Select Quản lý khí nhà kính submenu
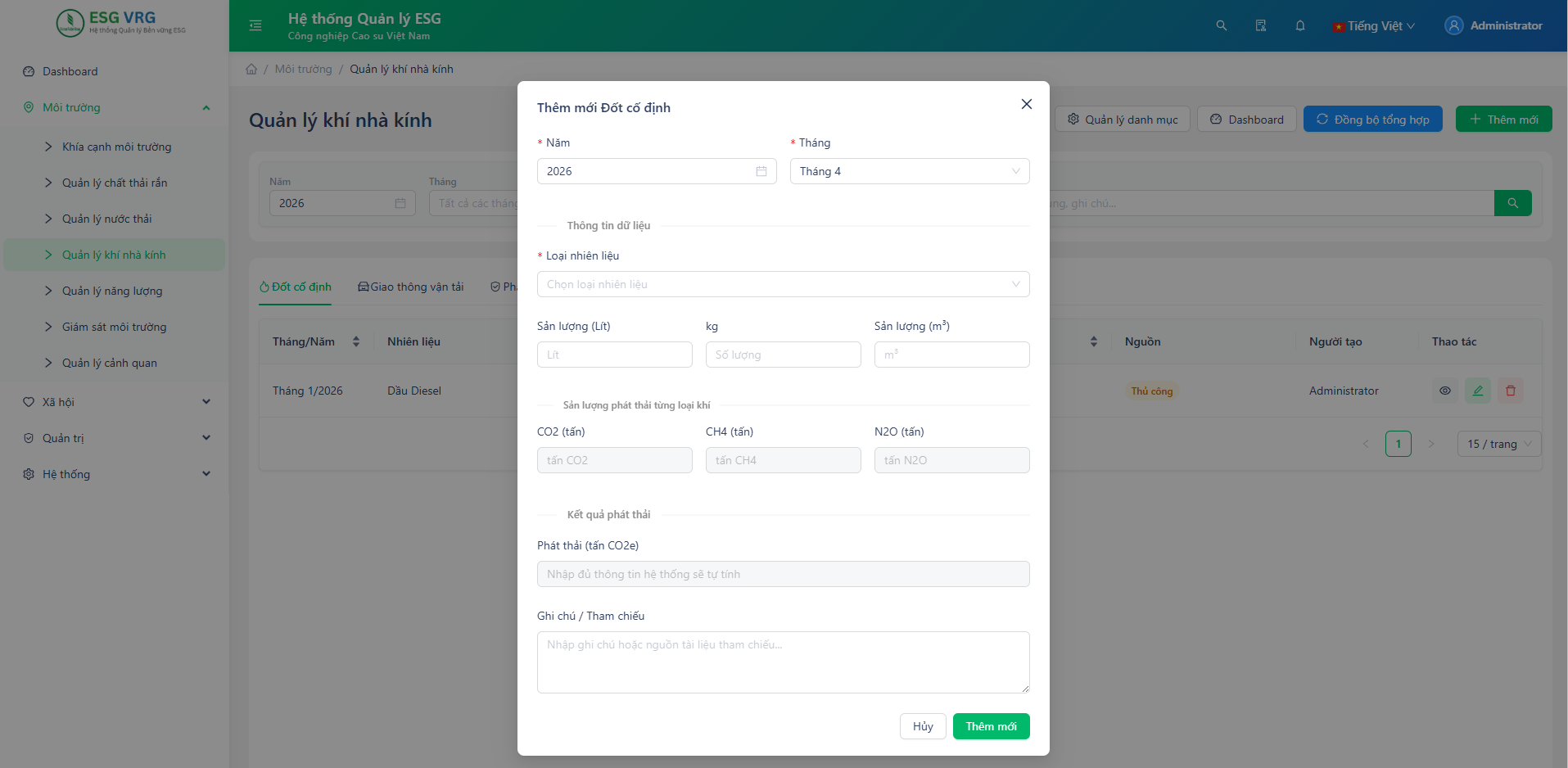Image resolution: width=1568 pixels, height=768 pixels. point(115,255)
